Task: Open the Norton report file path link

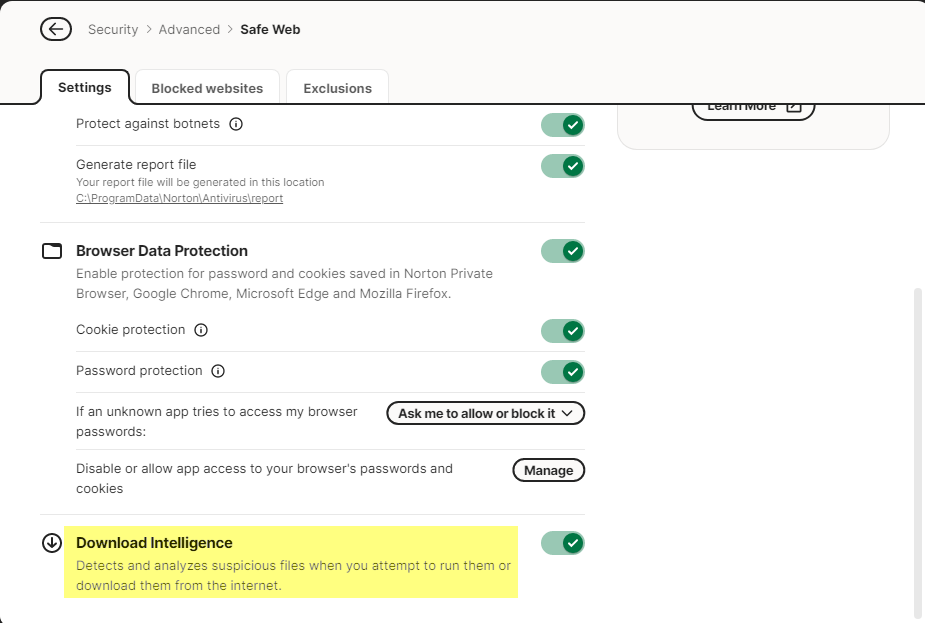Action: point(179,198)
